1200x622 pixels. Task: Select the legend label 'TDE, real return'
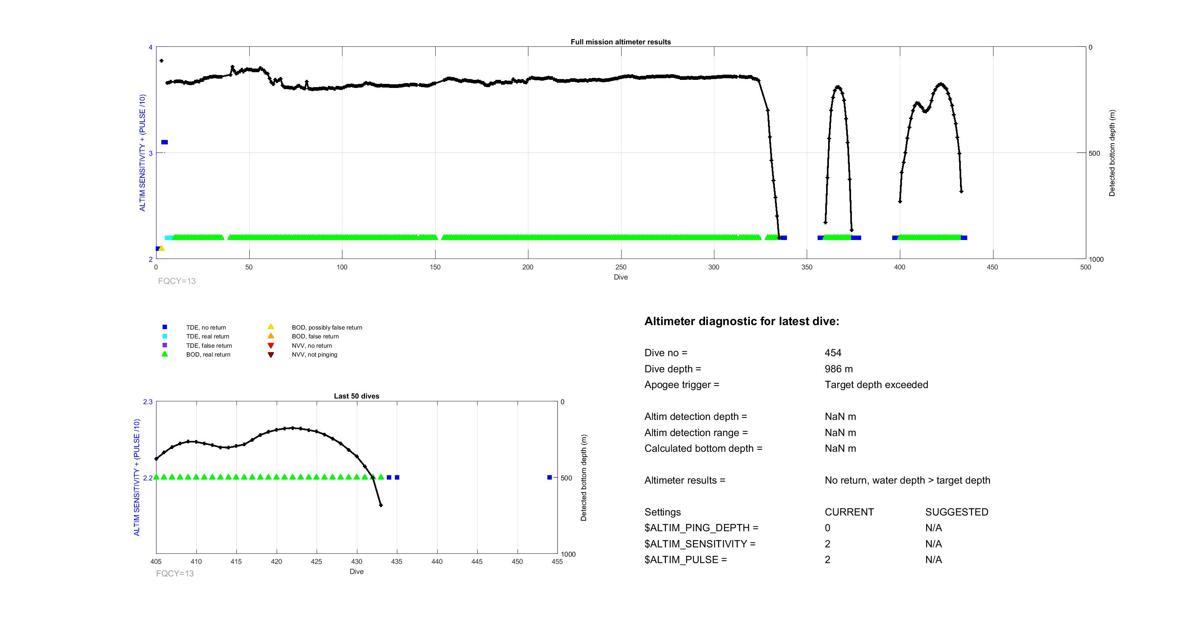(x=208, y=337)
